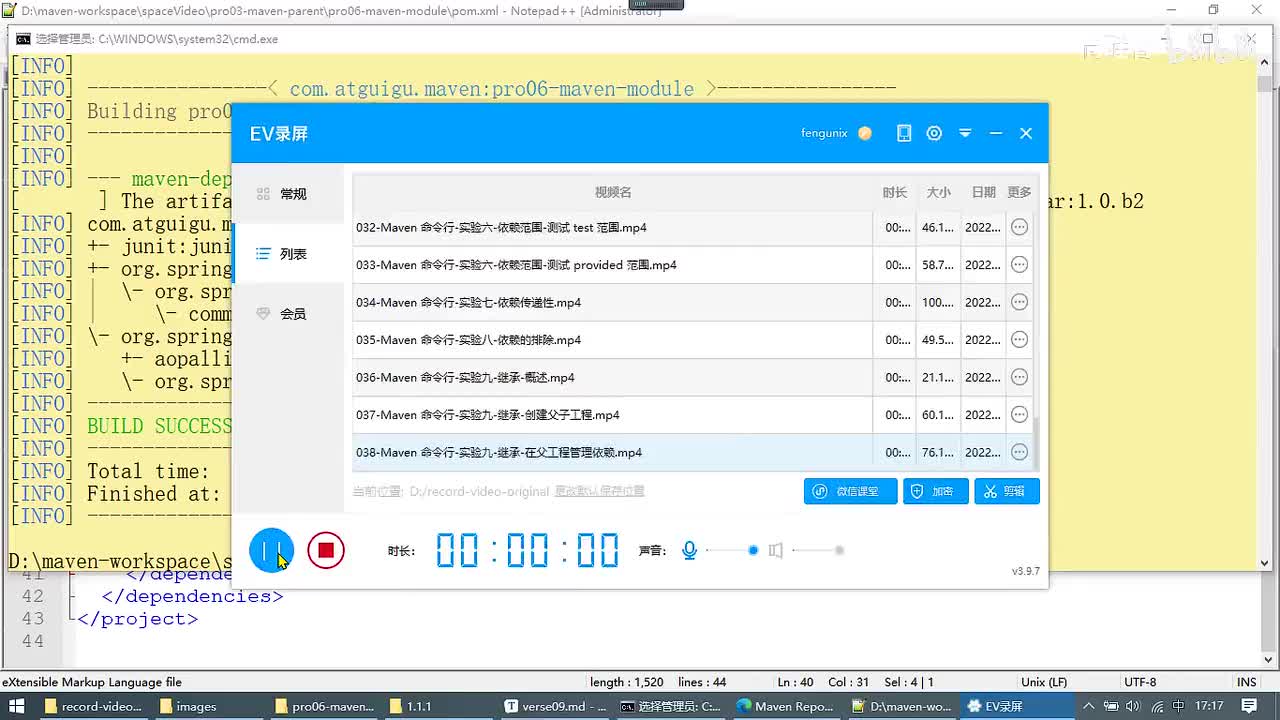Open more options for video 036

pos(1019,377)
